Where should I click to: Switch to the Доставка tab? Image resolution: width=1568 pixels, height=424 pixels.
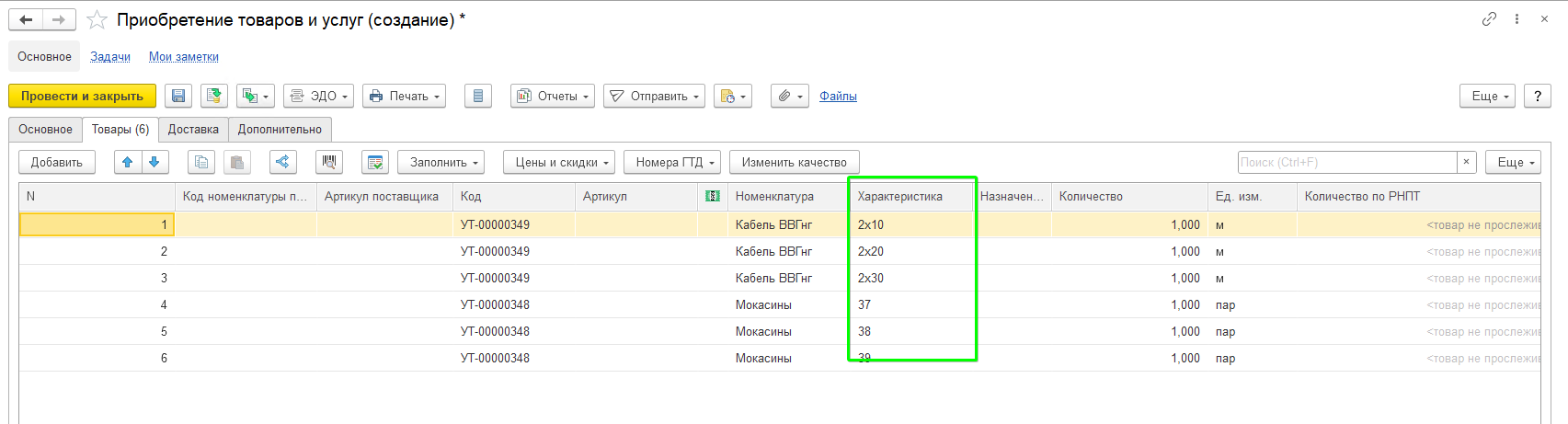pos(193,130)
